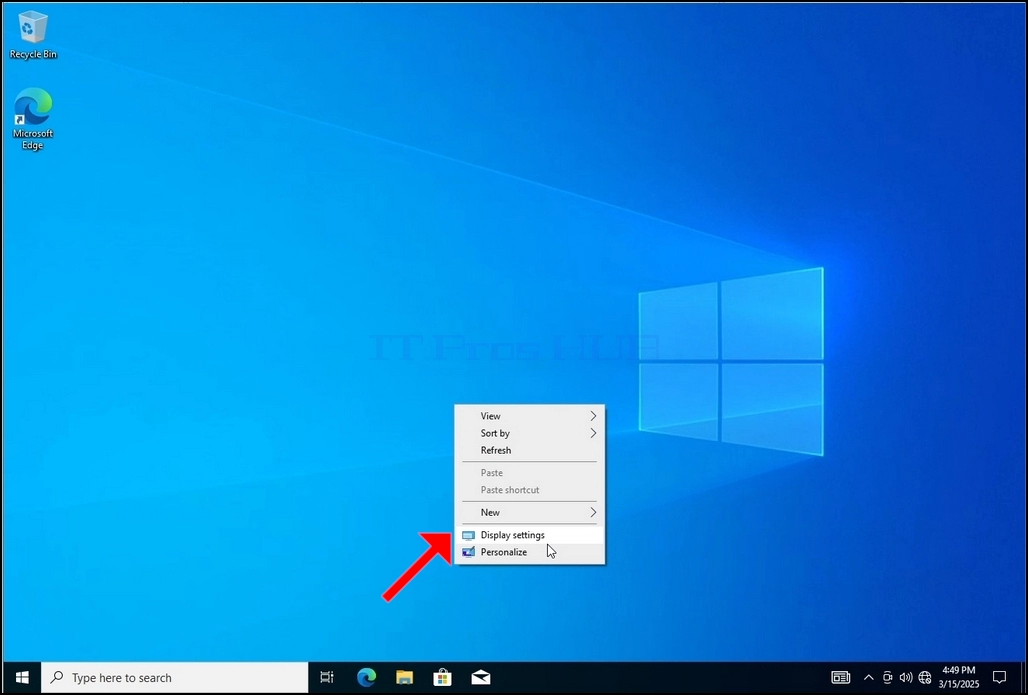Open the volume speaker tray icon
Viewport: 1028px width, 695px height.
tap(906, 677)
